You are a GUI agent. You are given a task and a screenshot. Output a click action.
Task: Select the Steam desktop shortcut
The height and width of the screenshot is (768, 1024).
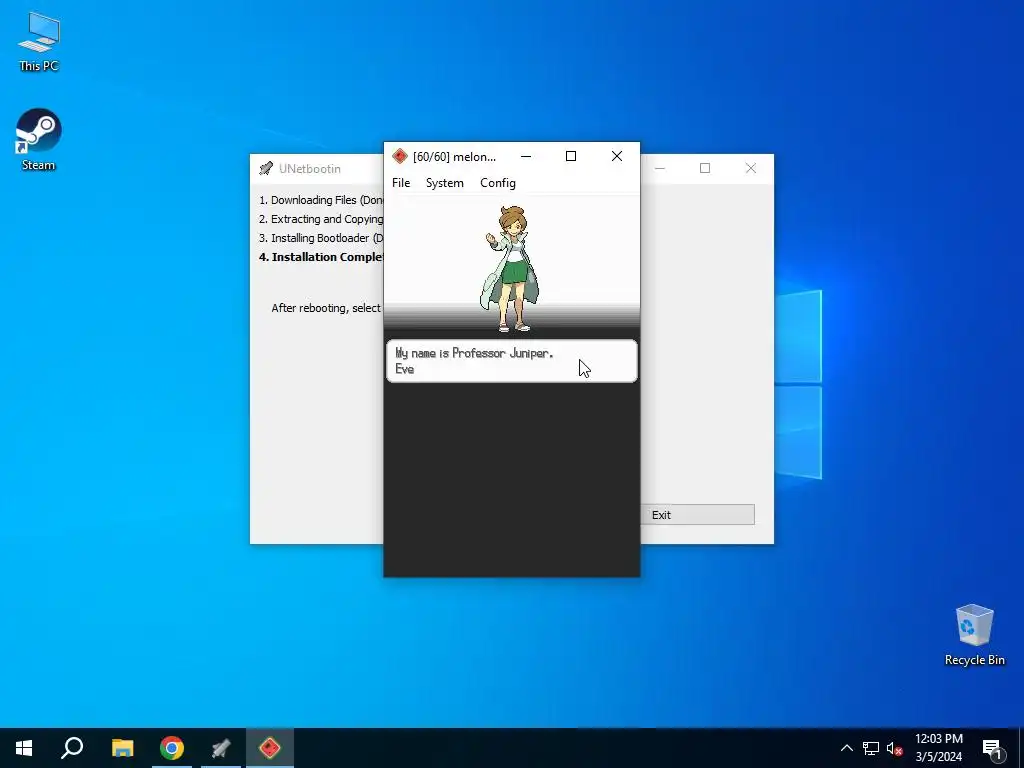39,140
